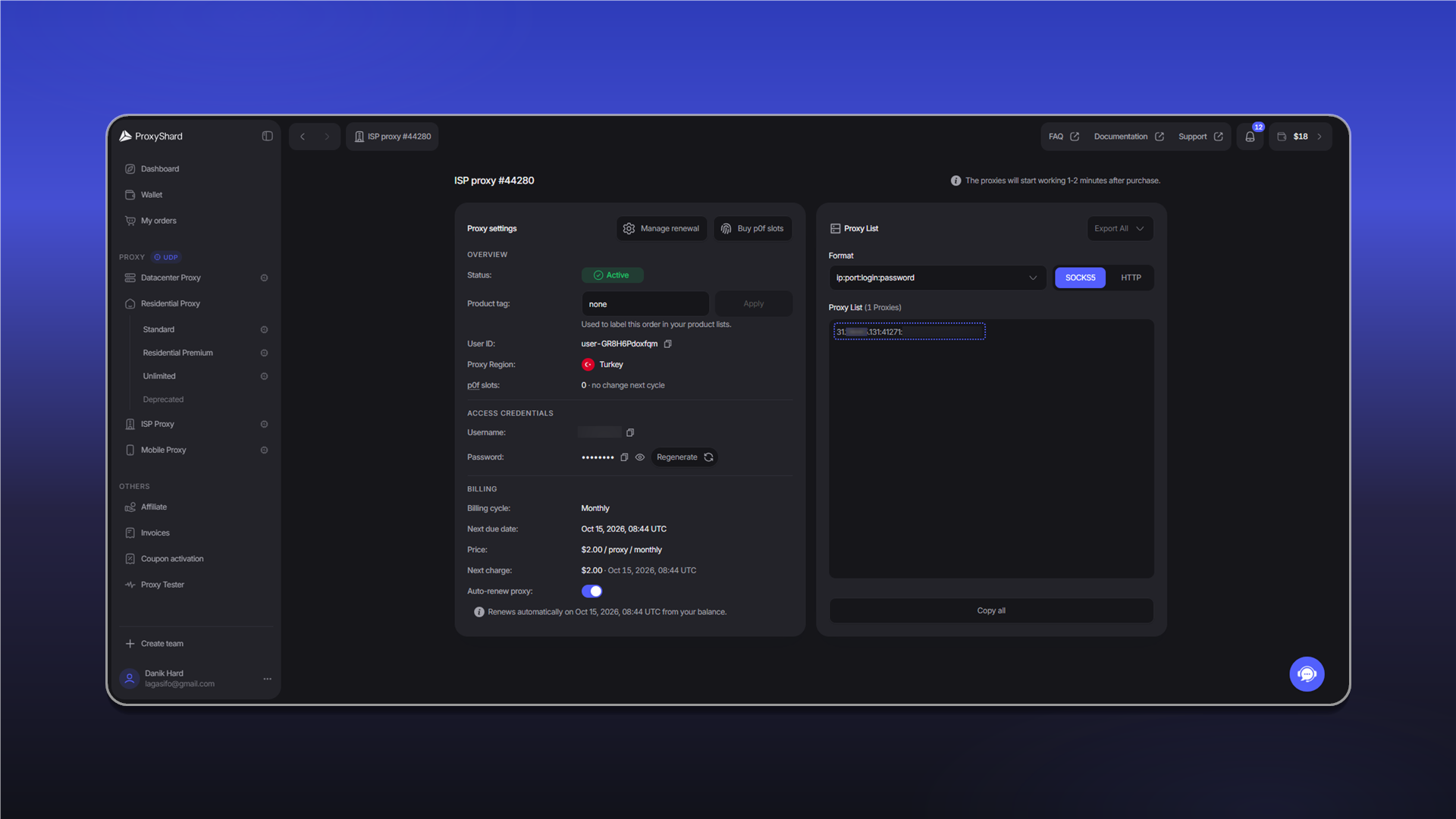Viewport: 1456px width, 819px height.
Task: Click Danik Hard user avatar
Action: tap(130, 679)
